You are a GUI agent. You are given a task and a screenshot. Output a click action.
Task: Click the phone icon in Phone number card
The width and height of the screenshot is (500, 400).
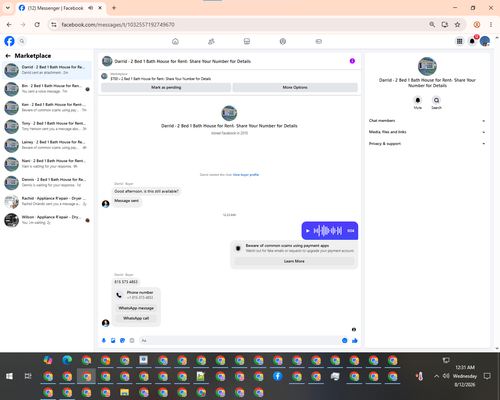[119, 295]
